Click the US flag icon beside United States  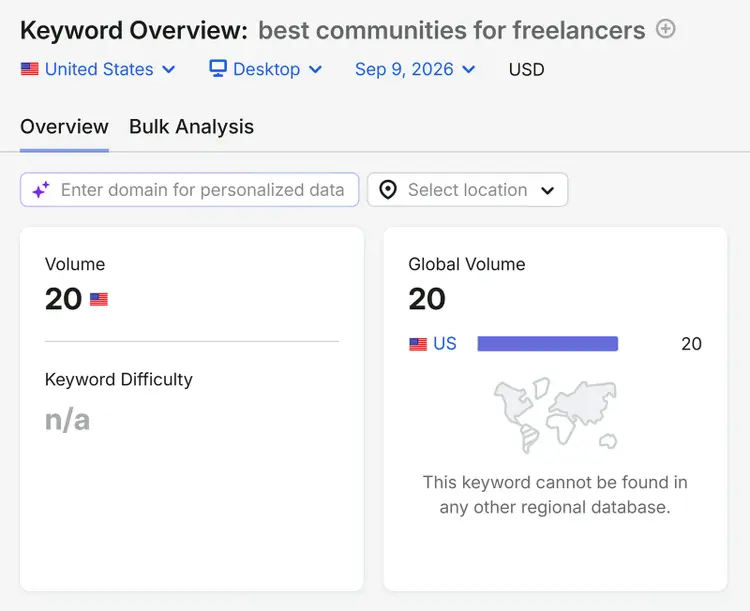[30, 69]
